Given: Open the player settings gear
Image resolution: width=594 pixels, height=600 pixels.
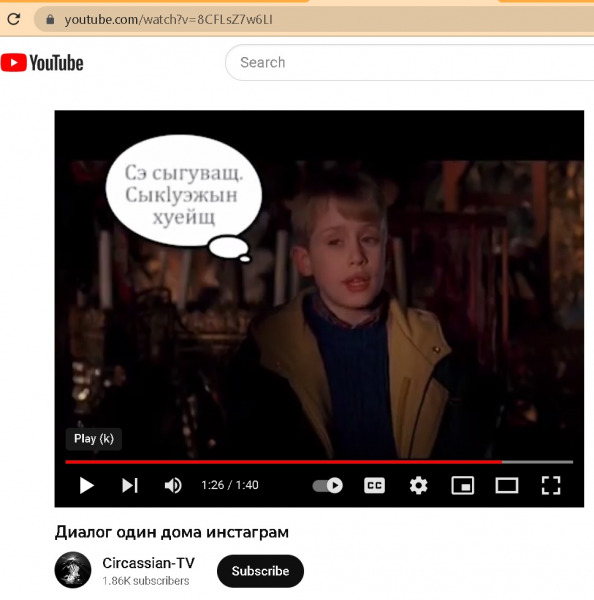Looking at the screenshot, I should click(x=418, y=486).
